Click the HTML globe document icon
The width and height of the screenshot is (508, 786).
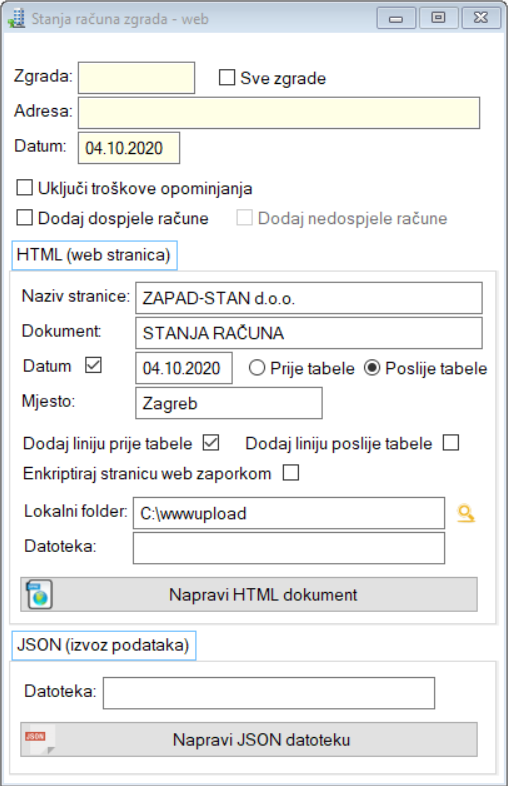[40, 595]
